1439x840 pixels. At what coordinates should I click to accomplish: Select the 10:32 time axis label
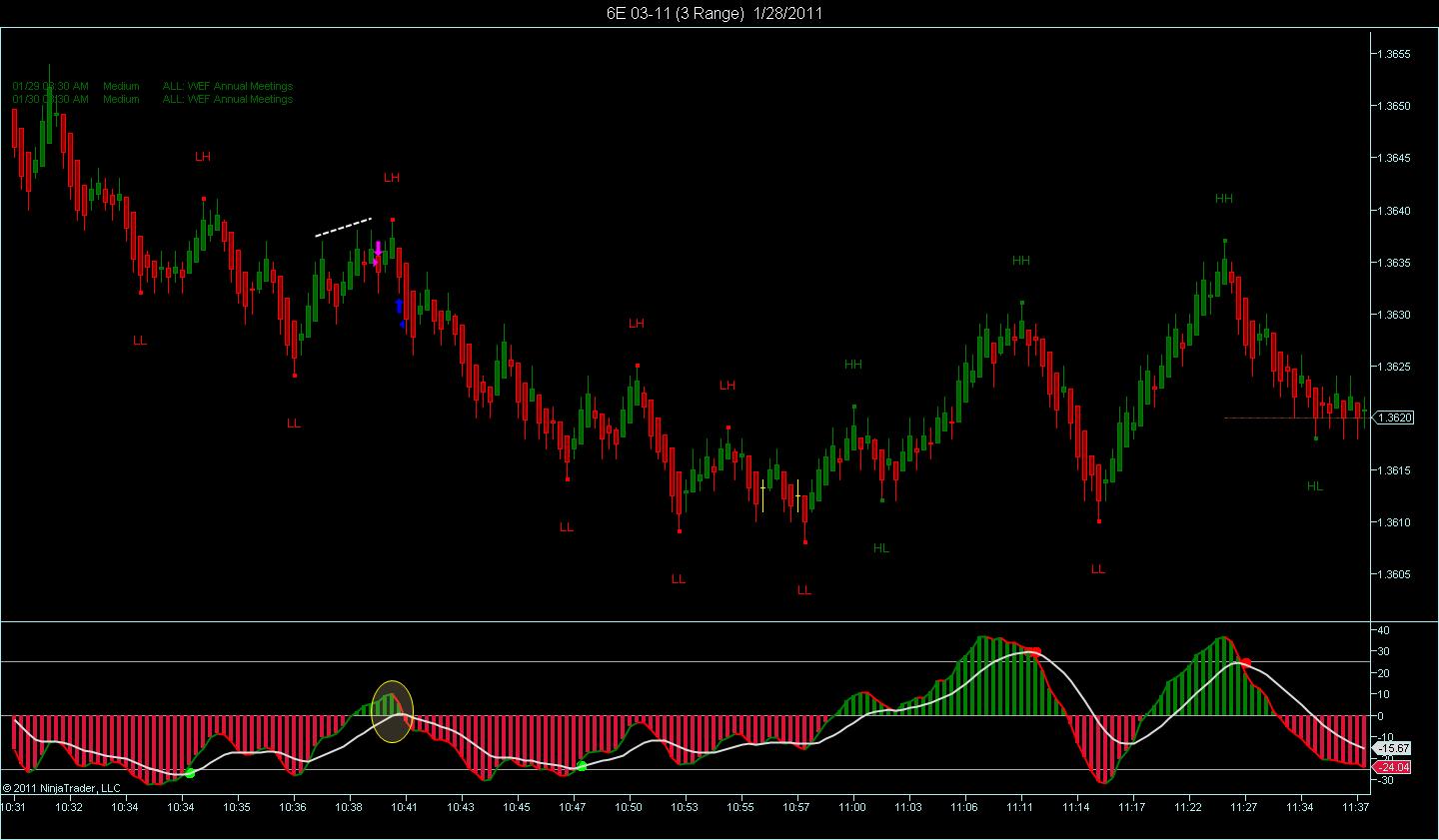[70, 806]
